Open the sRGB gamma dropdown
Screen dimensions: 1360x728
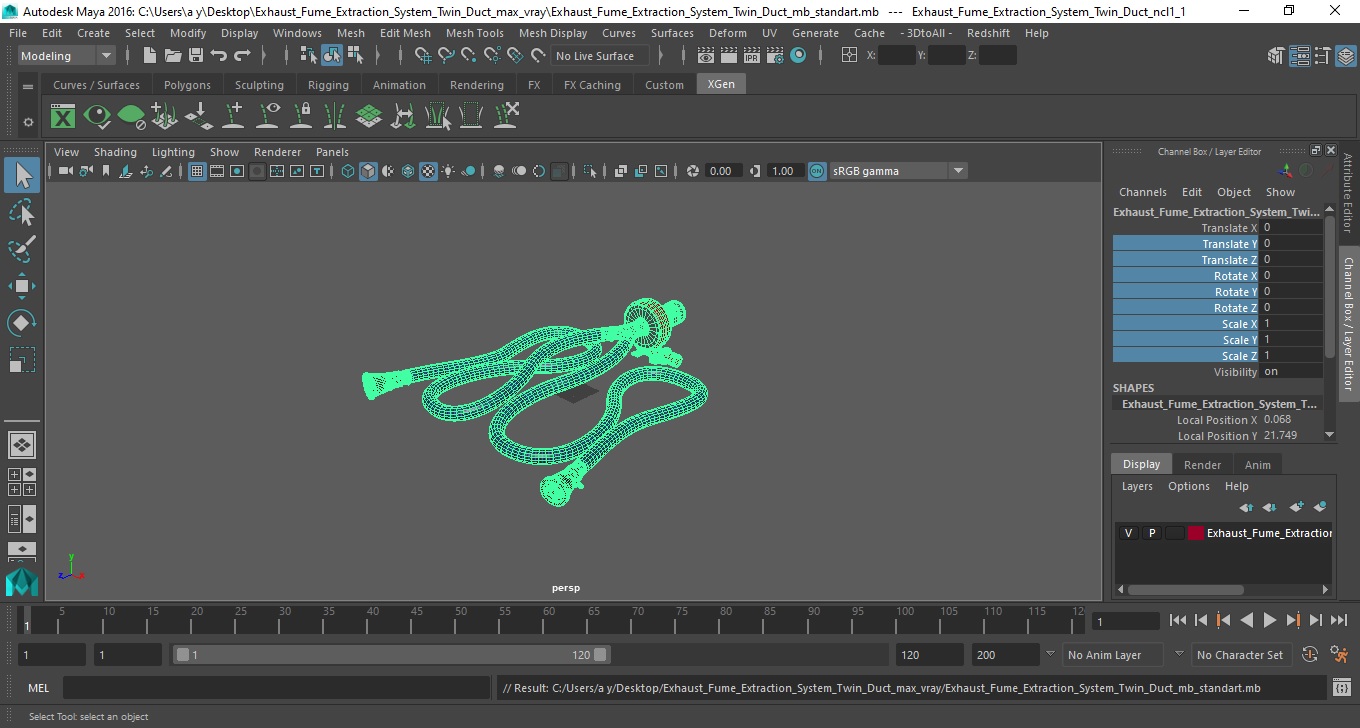click(898, 171)
